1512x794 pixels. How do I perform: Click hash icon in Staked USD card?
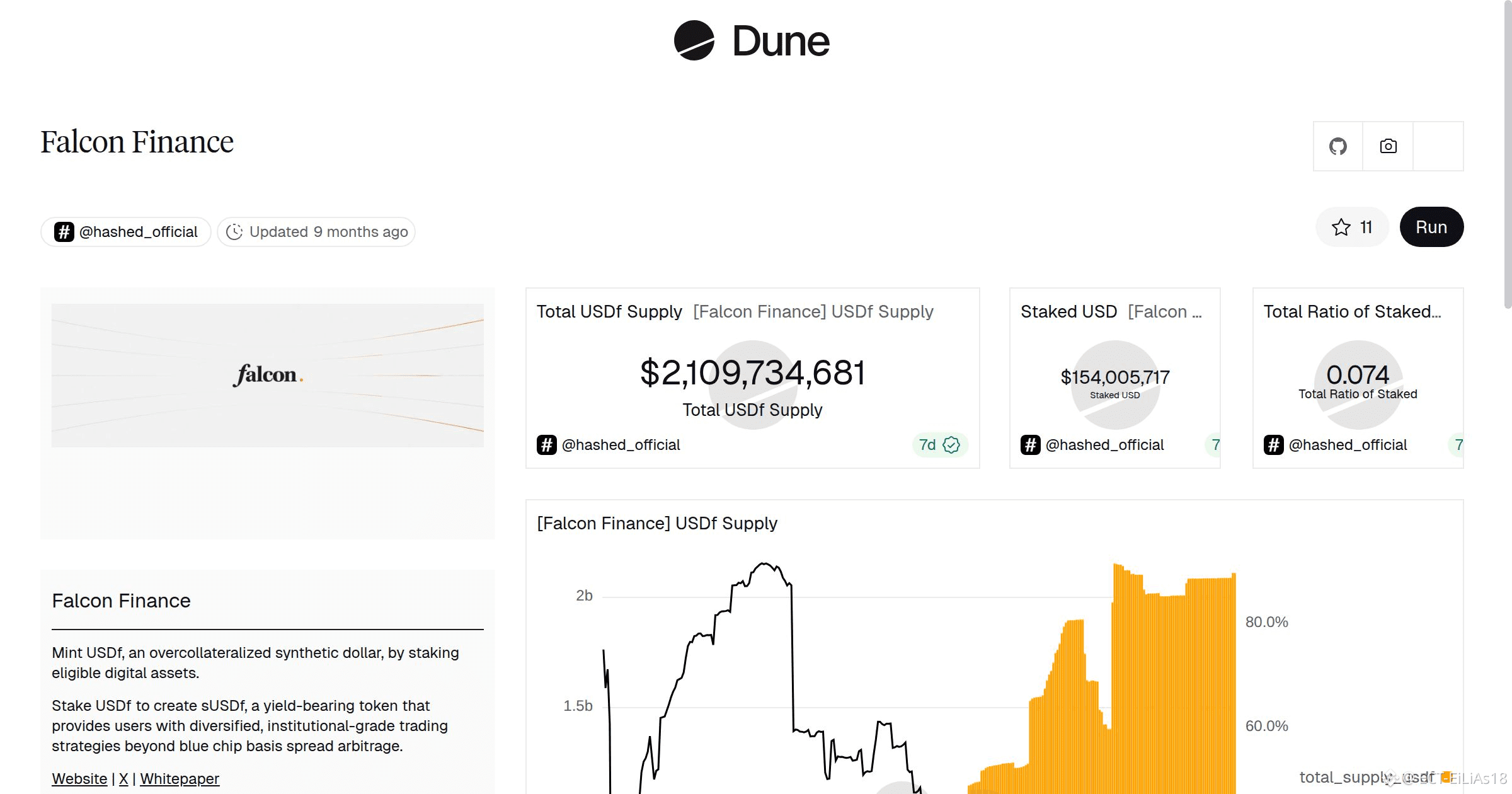point(1031,445)
